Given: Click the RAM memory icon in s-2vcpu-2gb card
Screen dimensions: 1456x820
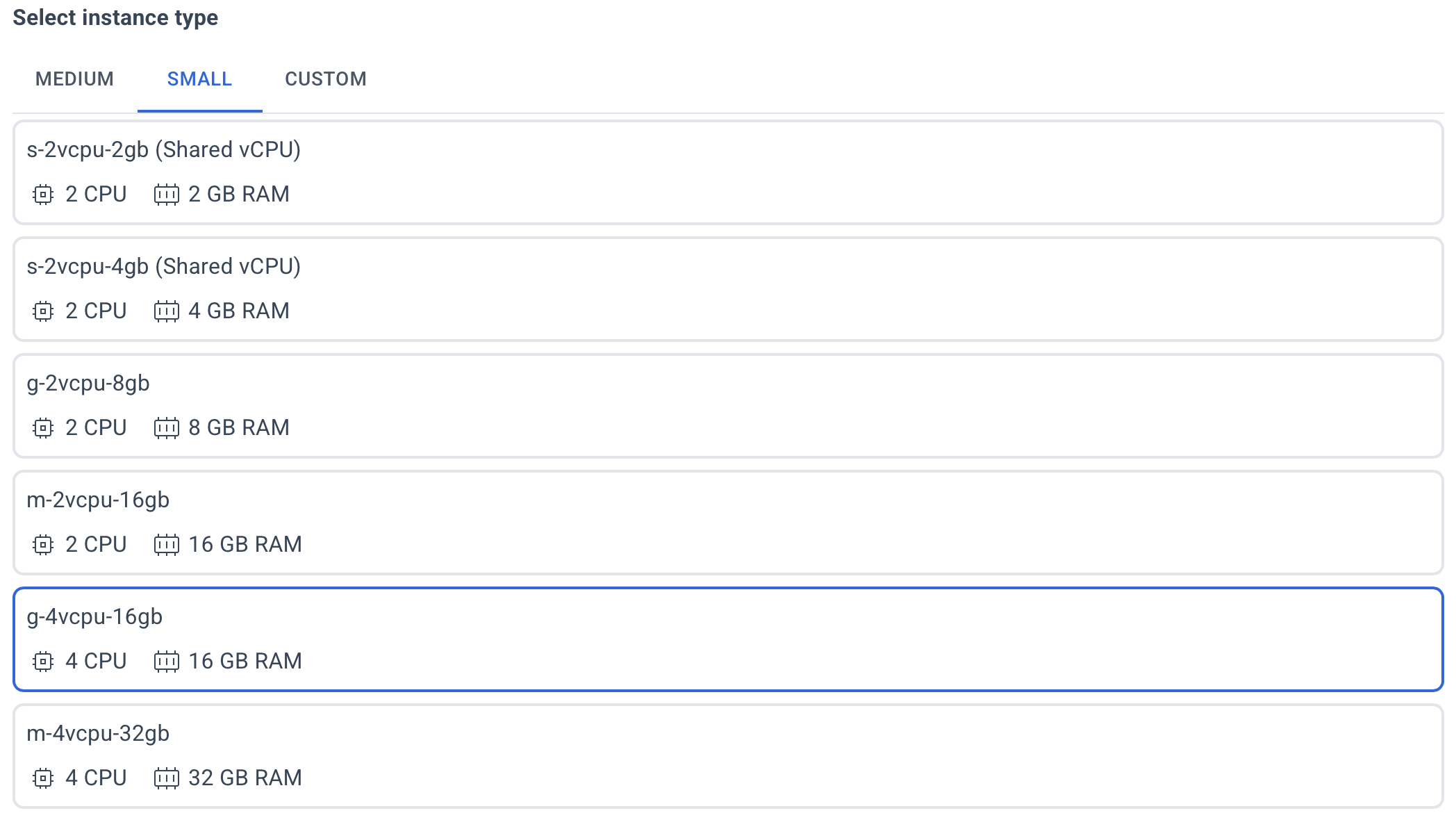Looking at the screenshot, I should 167,195.
